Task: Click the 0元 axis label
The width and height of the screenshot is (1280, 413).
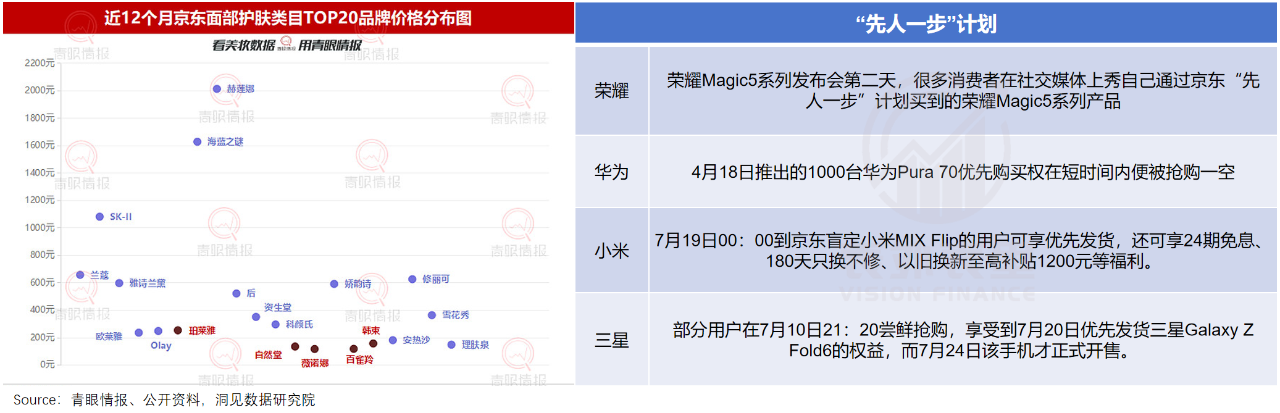Action: pyautogui.click(x=47, y=365)
